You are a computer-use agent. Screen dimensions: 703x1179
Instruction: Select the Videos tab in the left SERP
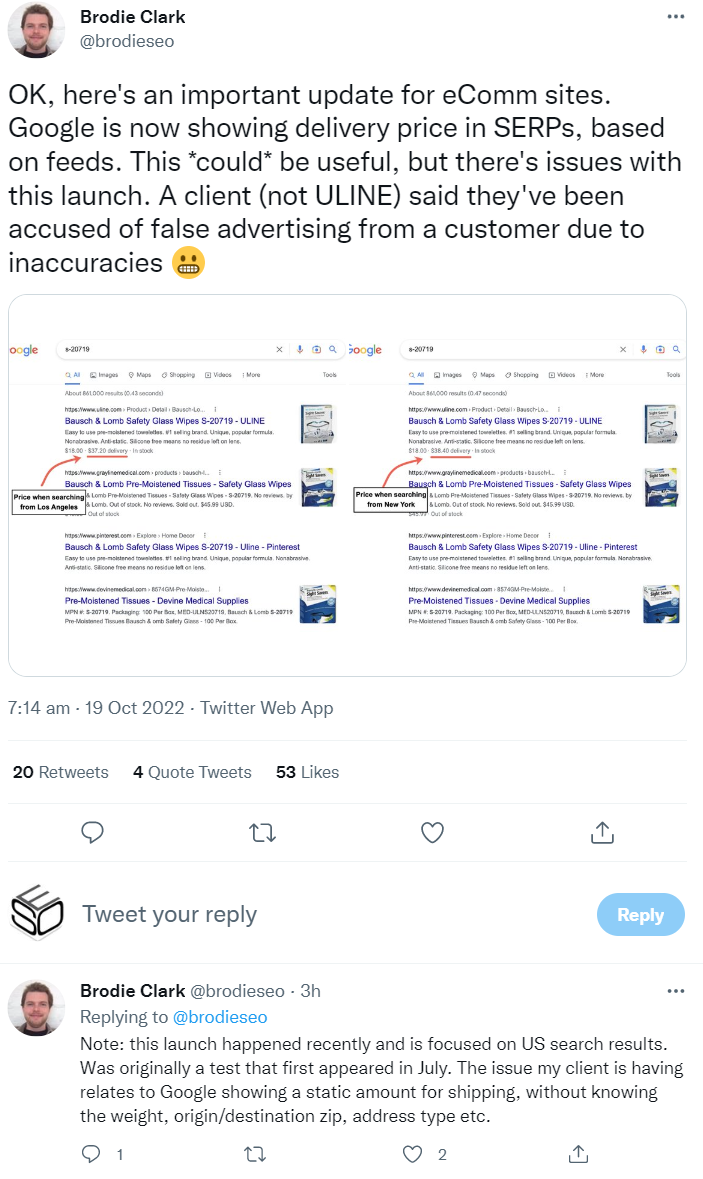point(220,374)
